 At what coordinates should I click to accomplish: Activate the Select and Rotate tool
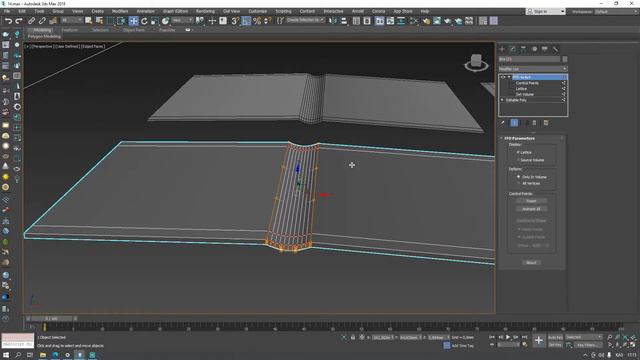(x=144, y=21)
